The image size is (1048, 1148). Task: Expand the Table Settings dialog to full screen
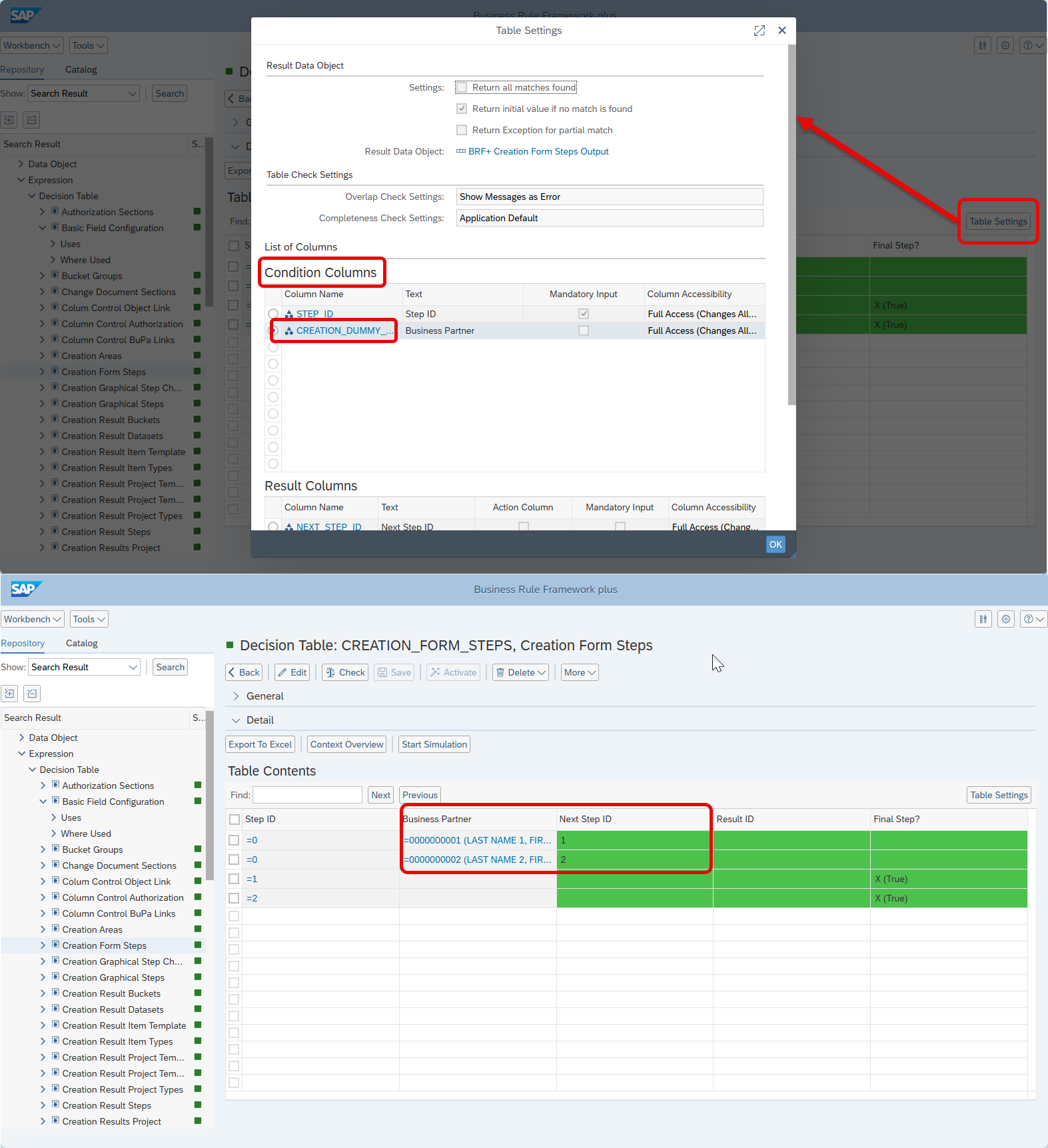759,31
